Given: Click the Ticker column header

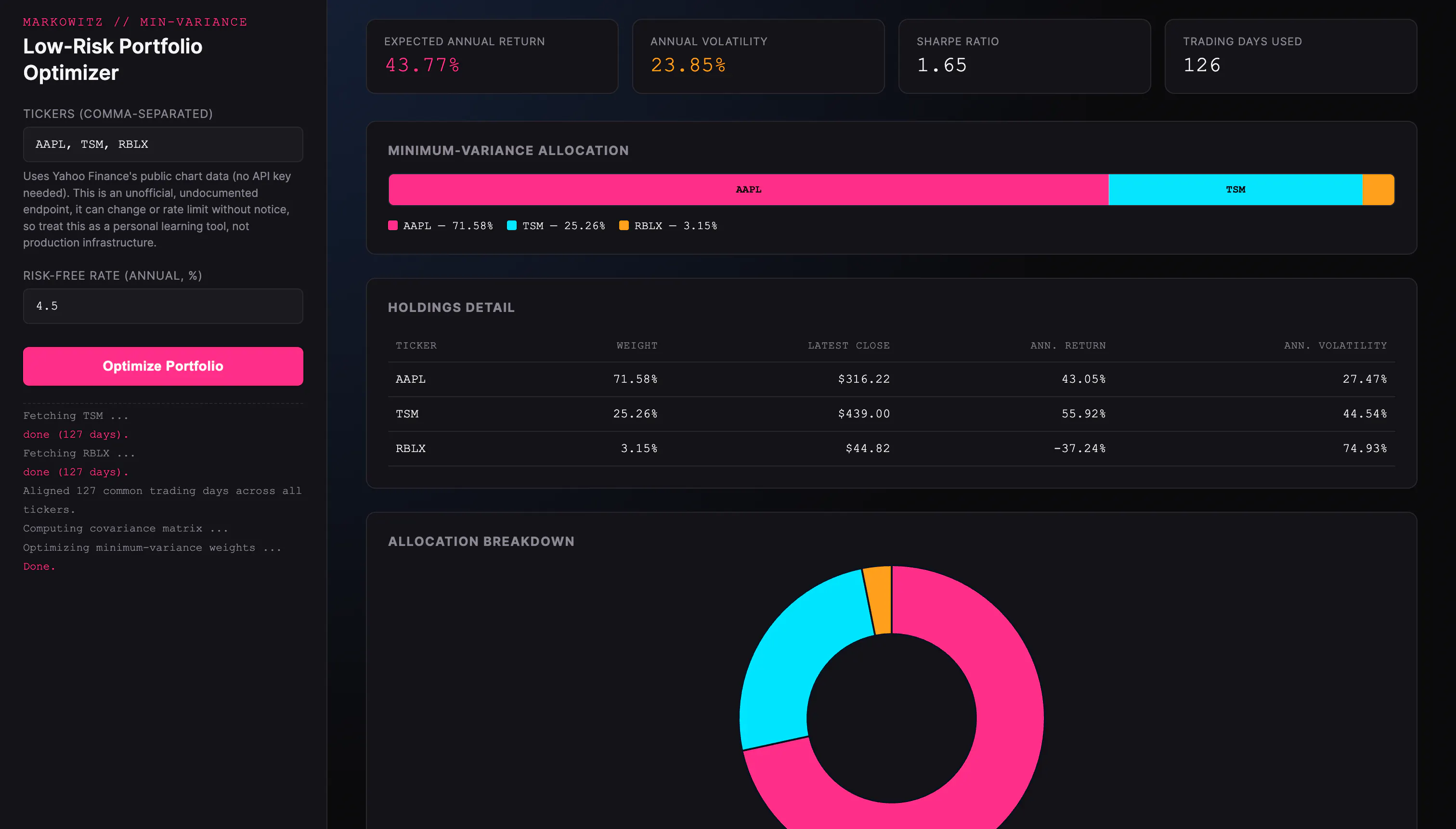Looking at the screenshot, I should 416,346.
